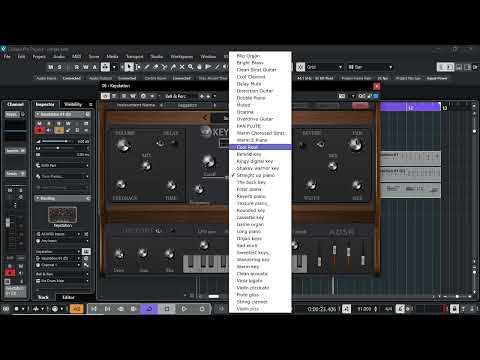Enable record on inspector track
The width and height of the screenshot is (480, 360).
tap(40, 130)
